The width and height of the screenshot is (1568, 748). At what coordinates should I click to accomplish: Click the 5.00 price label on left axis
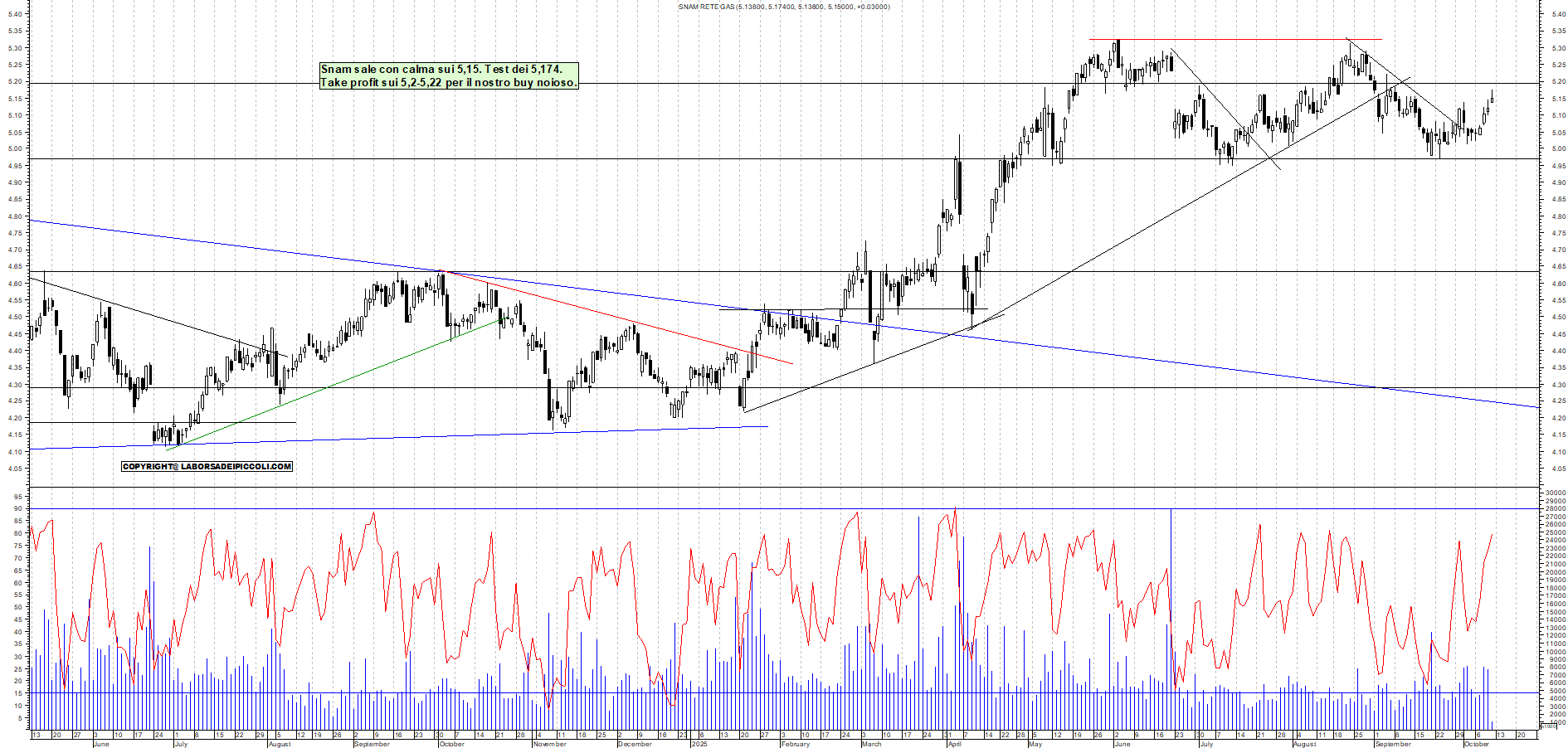coord(15,149)
